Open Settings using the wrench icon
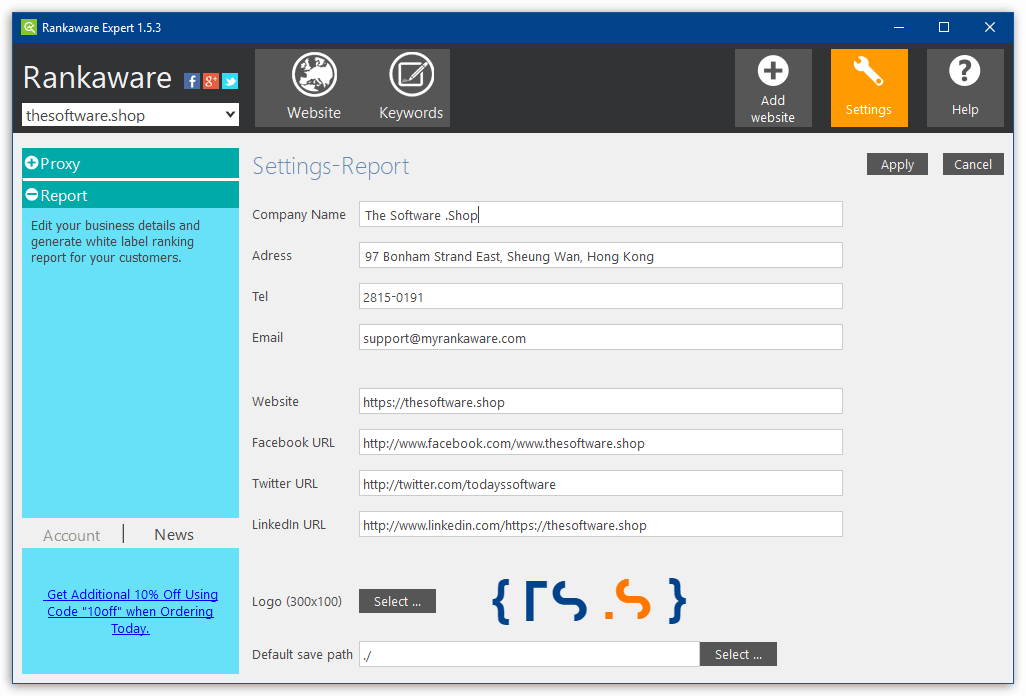The height and width of the screenshot is (696, 1026). (868, 70)
